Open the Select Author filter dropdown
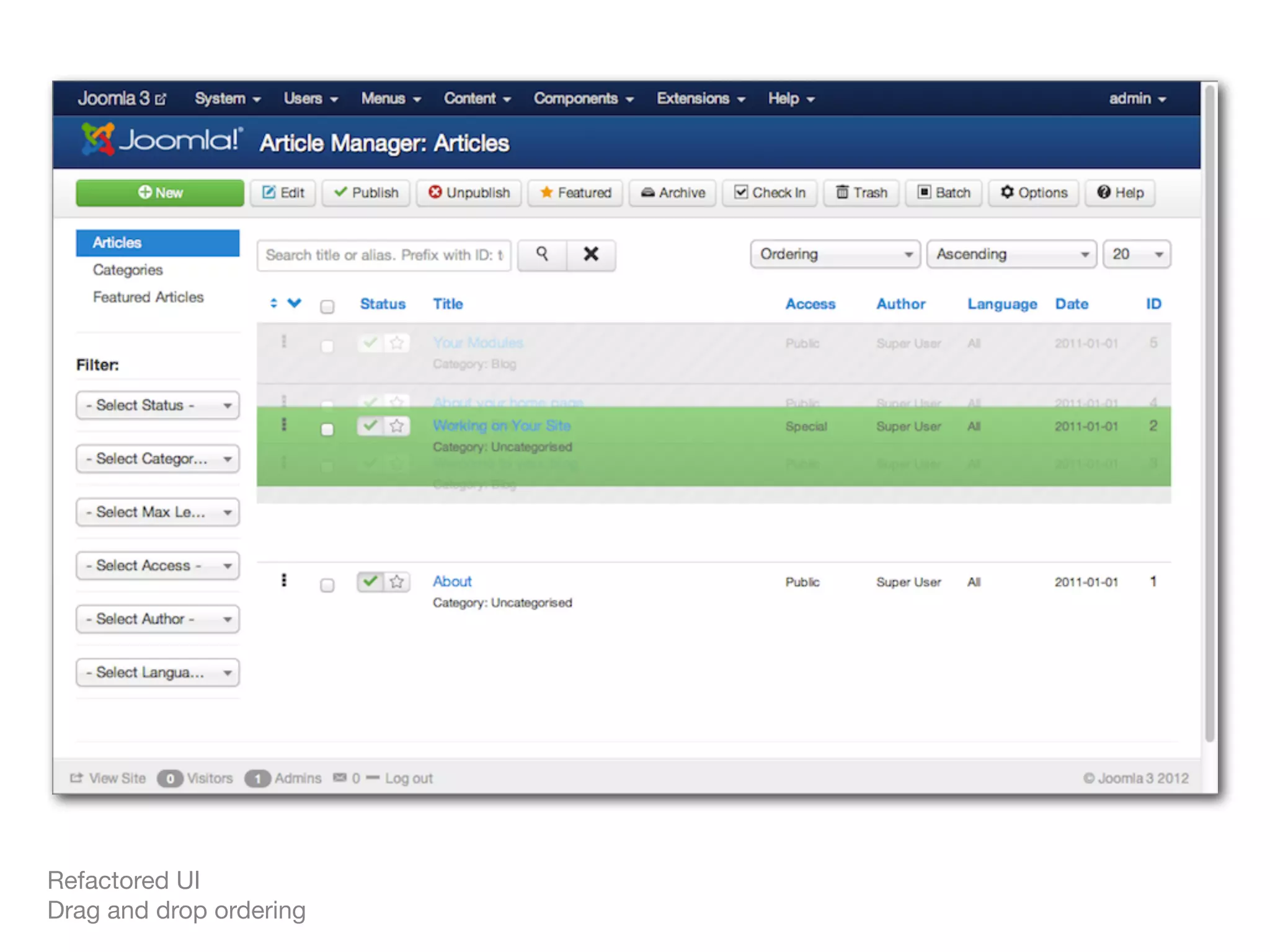Viewport: 1270px width, 952px height. pyautogui.click(x=158, y=619)
